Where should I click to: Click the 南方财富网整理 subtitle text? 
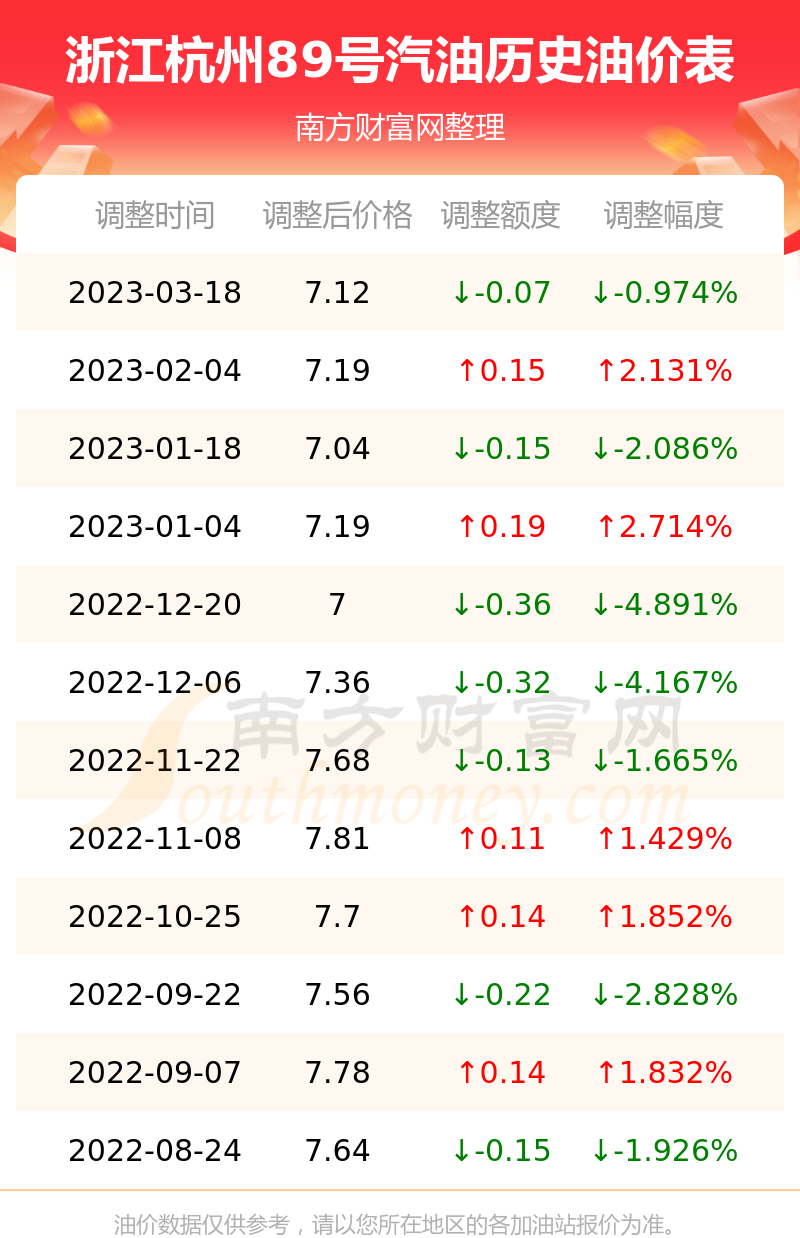400,128
